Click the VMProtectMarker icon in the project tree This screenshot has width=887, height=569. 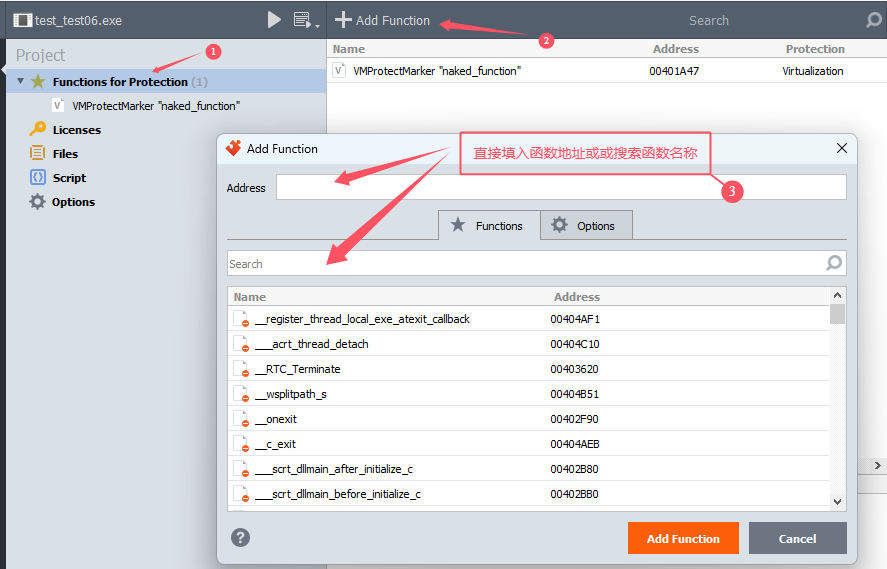pos(57,105)
